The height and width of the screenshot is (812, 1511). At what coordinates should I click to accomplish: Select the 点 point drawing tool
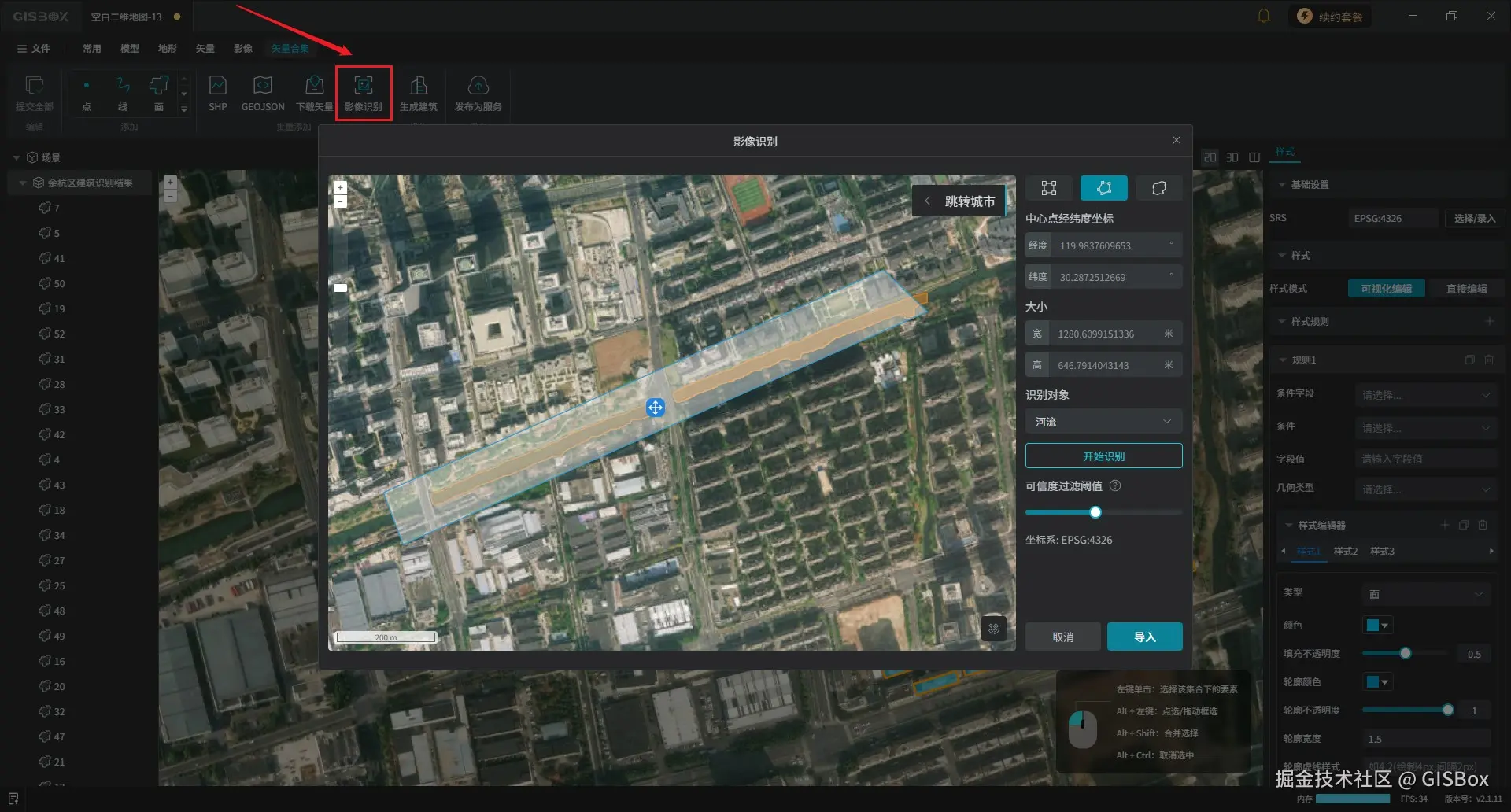click(x=87, y=93)
